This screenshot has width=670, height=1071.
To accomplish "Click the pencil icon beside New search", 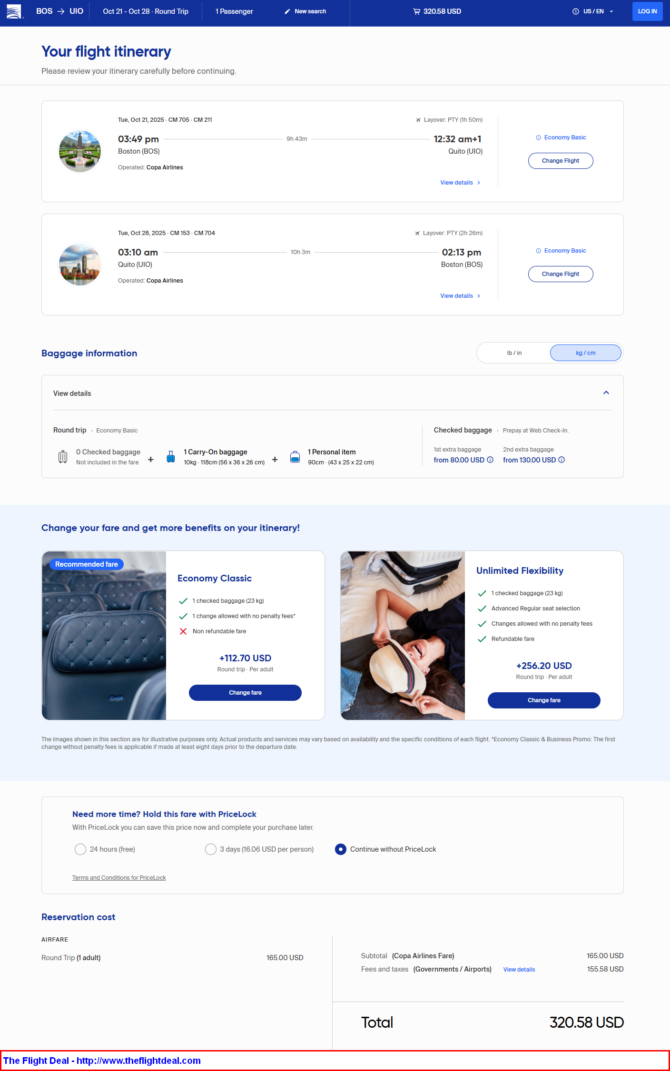I will point(288,12).
